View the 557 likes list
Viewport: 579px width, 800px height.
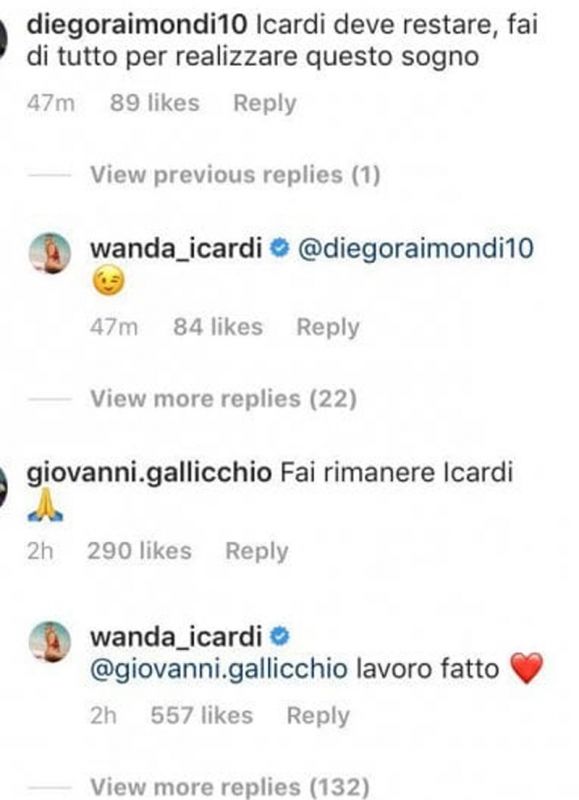pyautogui.click(x=202, y=715)
